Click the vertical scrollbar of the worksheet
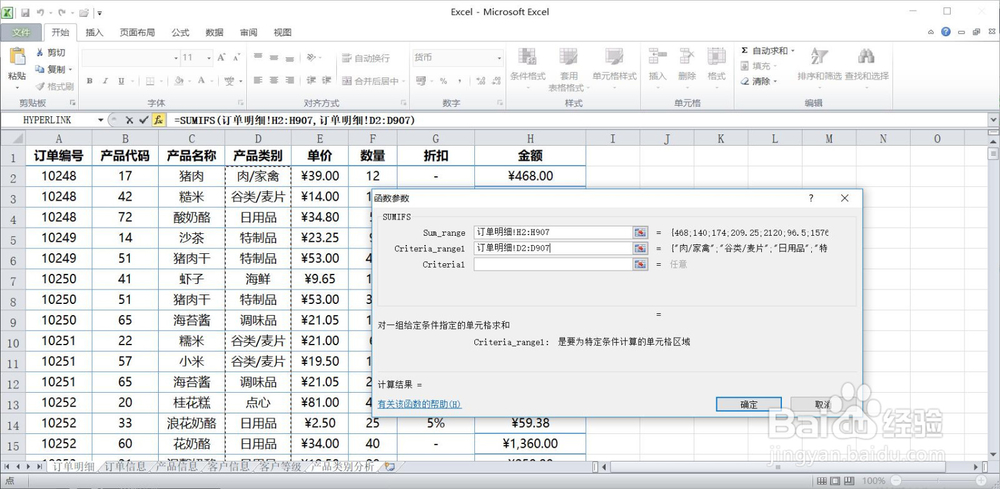 (x=993, y=300)
